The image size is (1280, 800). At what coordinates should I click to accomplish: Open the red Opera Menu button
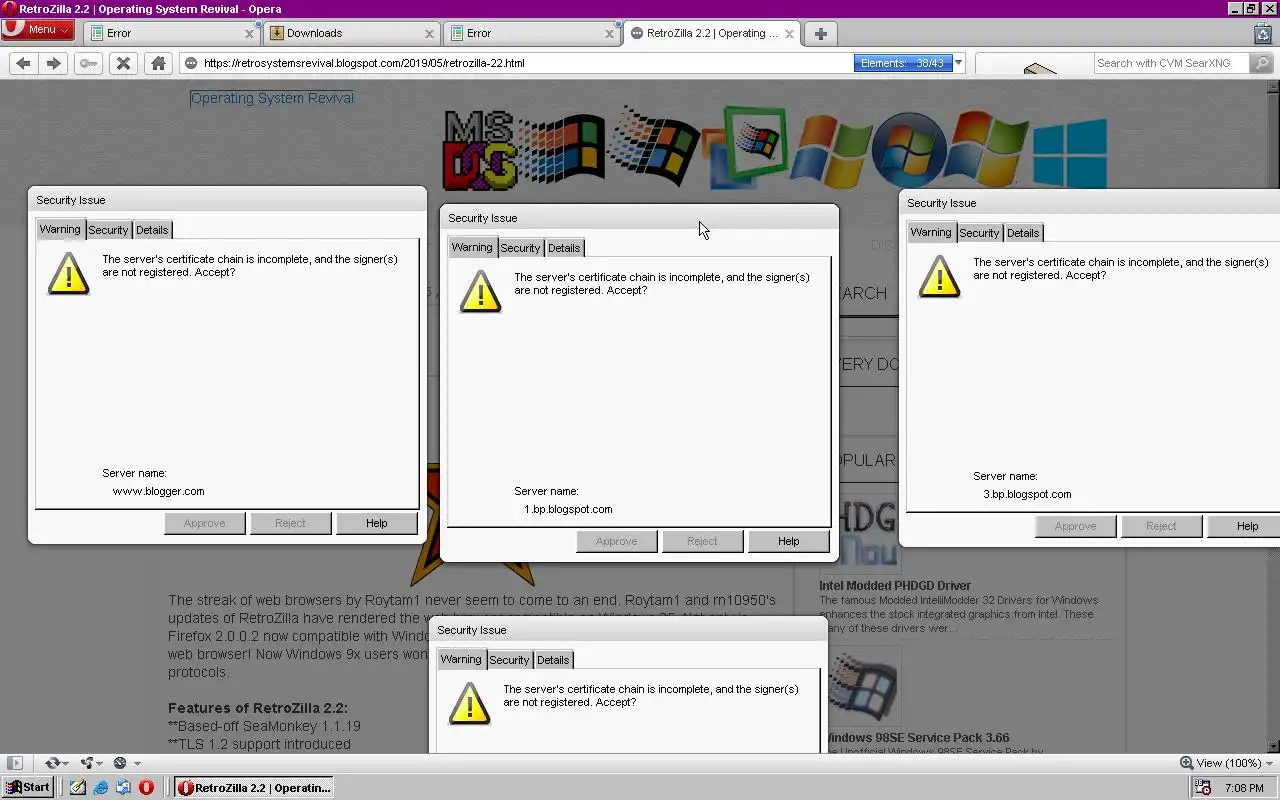37,29
